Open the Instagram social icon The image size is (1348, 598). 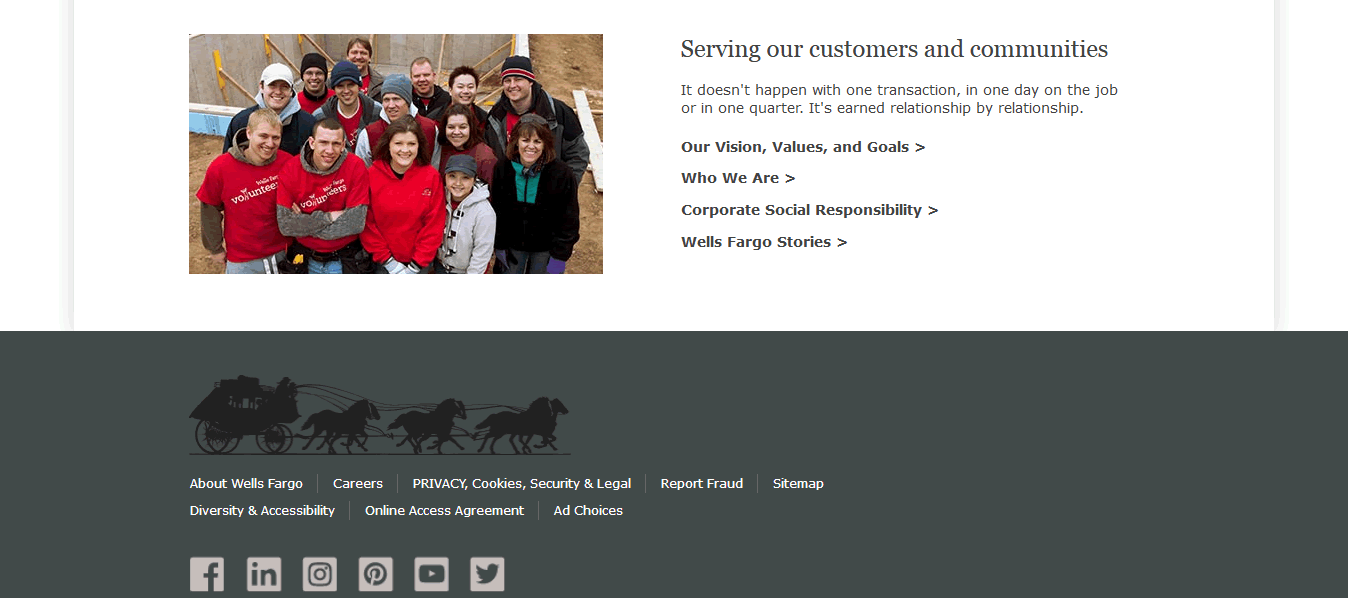(320, 574)
